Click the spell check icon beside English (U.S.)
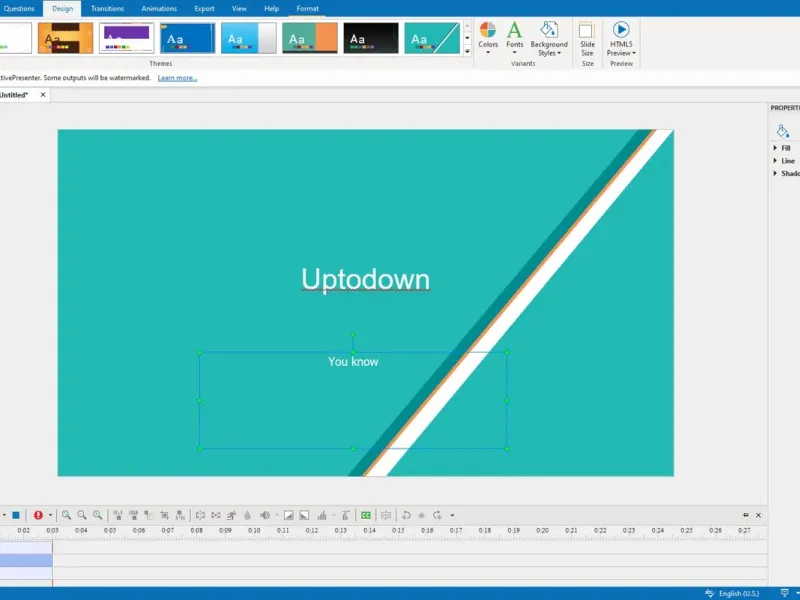This screenshot has width=800, height=600. click(x=710, y=593)
